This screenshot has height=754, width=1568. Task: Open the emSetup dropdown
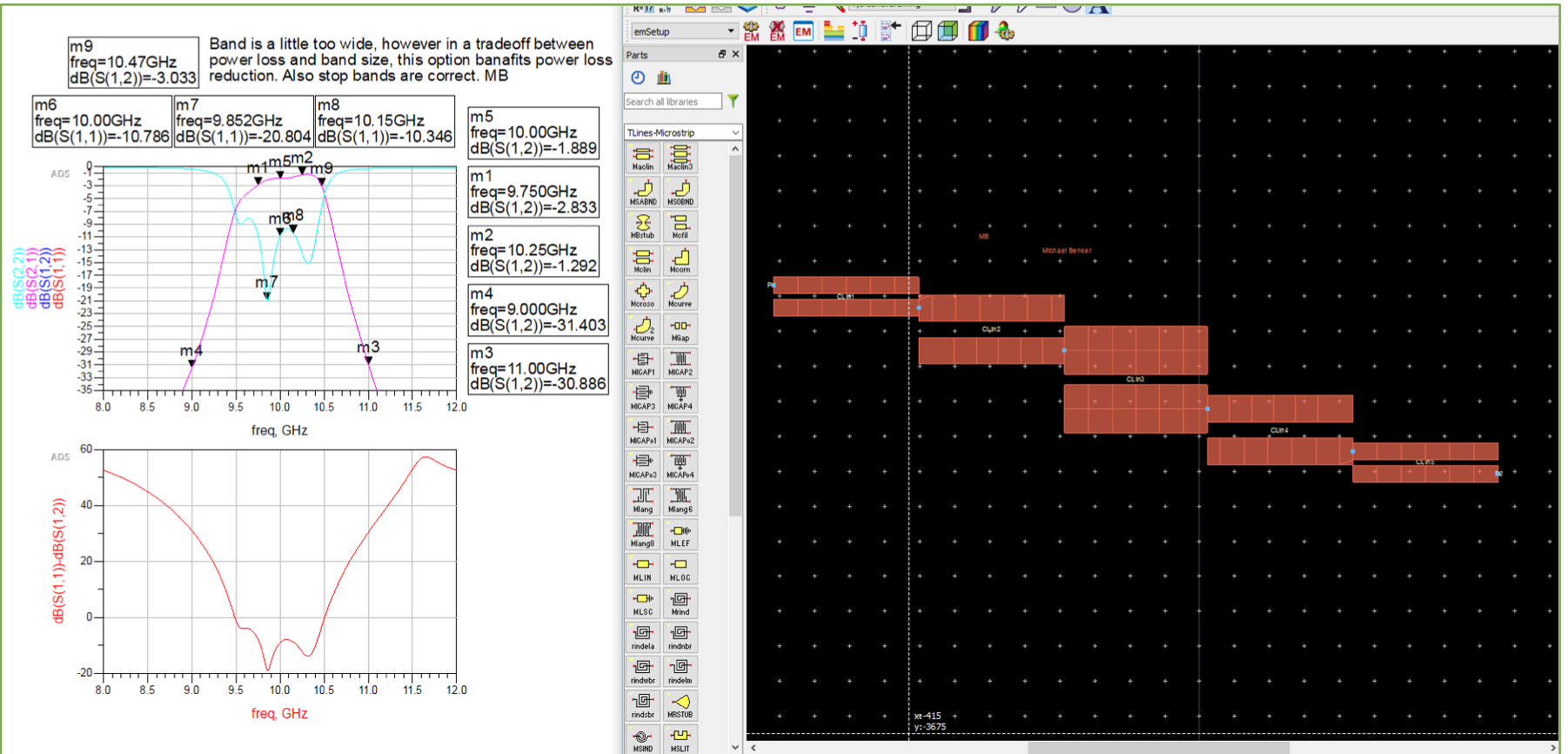click(x=684, y=31)
